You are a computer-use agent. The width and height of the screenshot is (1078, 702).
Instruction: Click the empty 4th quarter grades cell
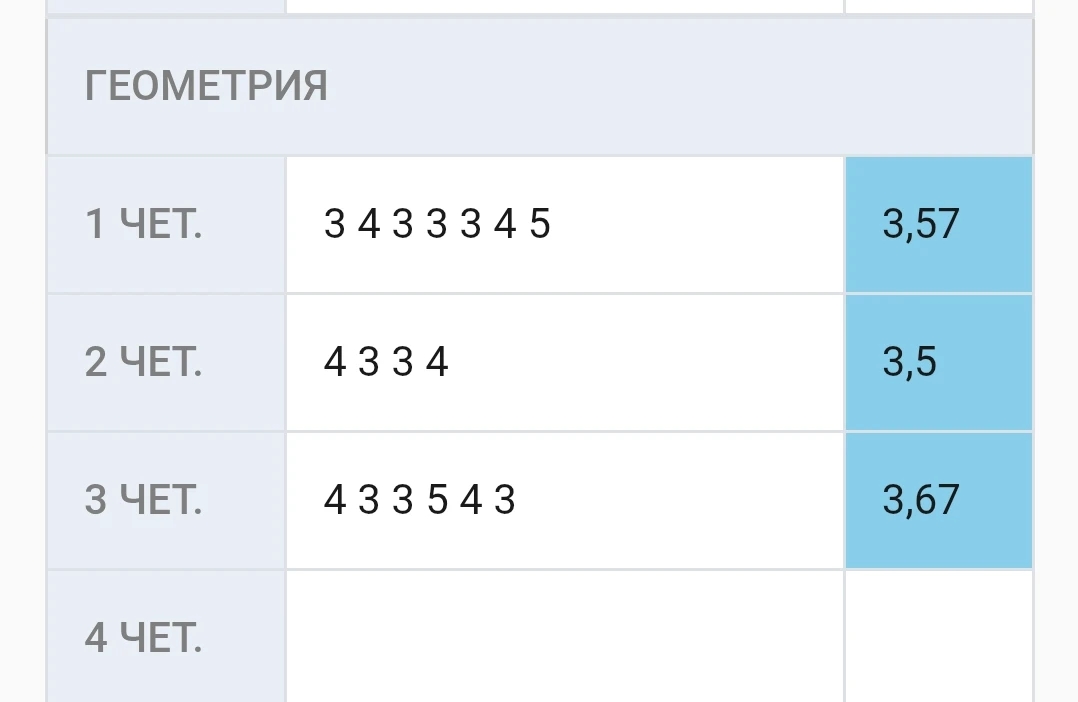point(565,638)
